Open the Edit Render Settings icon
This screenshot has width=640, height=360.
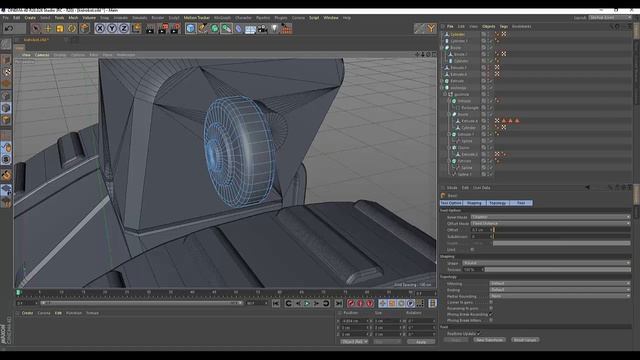tap(176, 28)
